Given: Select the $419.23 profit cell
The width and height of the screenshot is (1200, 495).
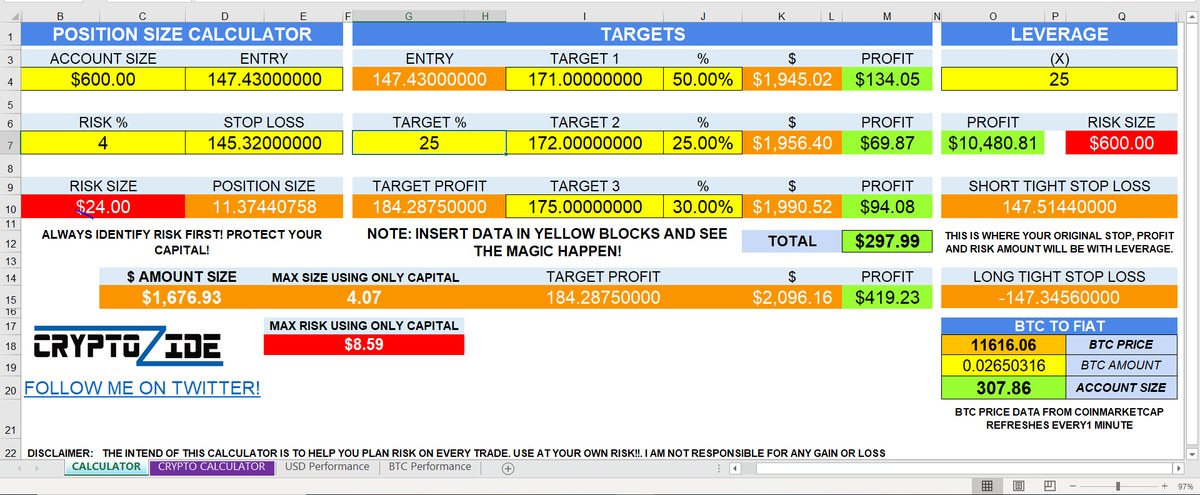Looking at the screenshot, I should coord(886,297).
